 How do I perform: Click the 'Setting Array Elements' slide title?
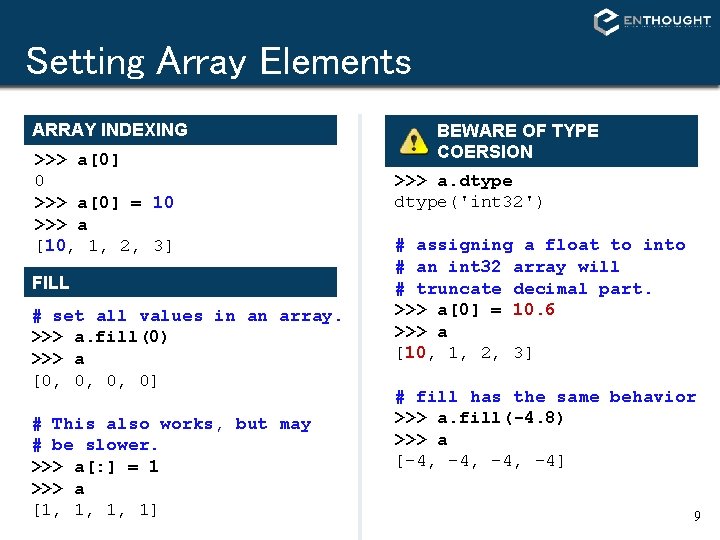pyautogui.click(x=219, y=61)
